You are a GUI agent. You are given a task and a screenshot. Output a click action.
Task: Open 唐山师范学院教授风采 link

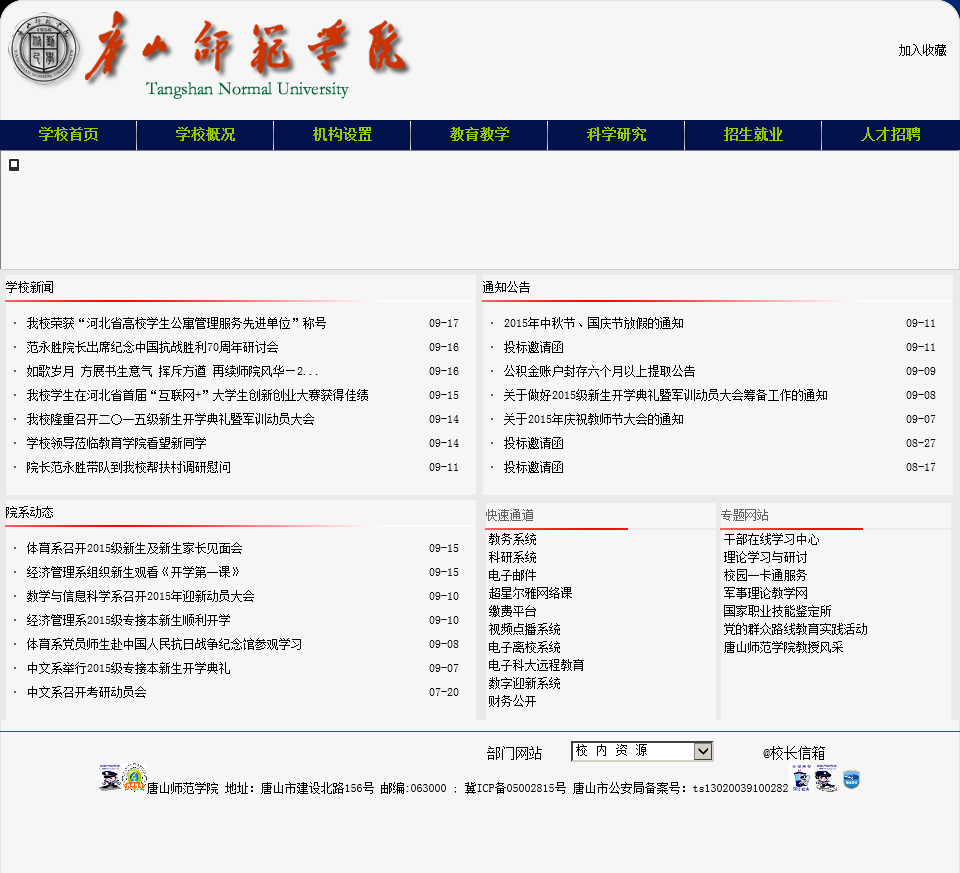click(x=784, y=647)
